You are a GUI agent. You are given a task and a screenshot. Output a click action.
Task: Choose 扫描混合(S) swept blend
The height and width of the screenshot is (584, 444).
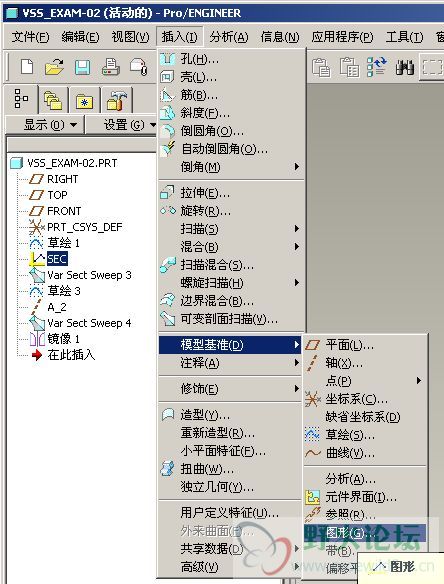coord(232,265)
